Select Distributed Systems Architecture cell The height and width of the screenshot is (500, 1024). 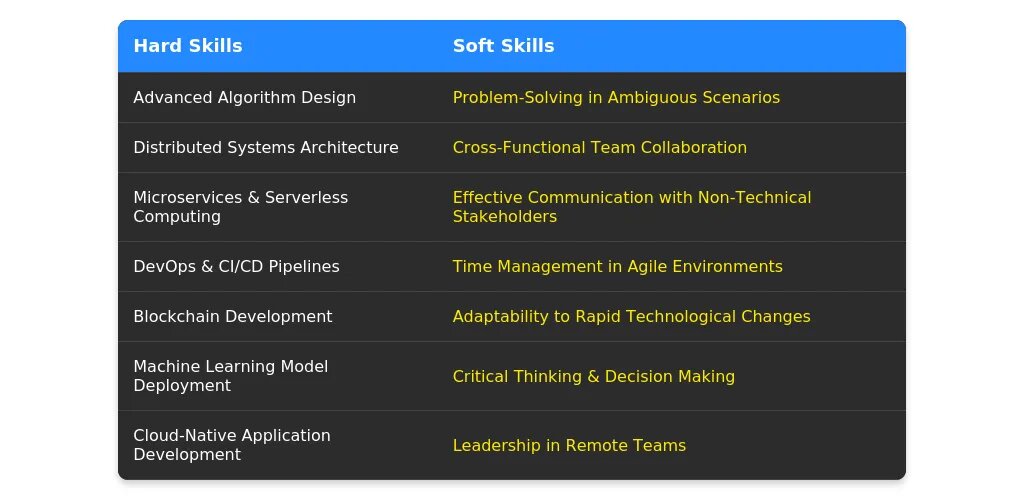(x=266, y=148)
